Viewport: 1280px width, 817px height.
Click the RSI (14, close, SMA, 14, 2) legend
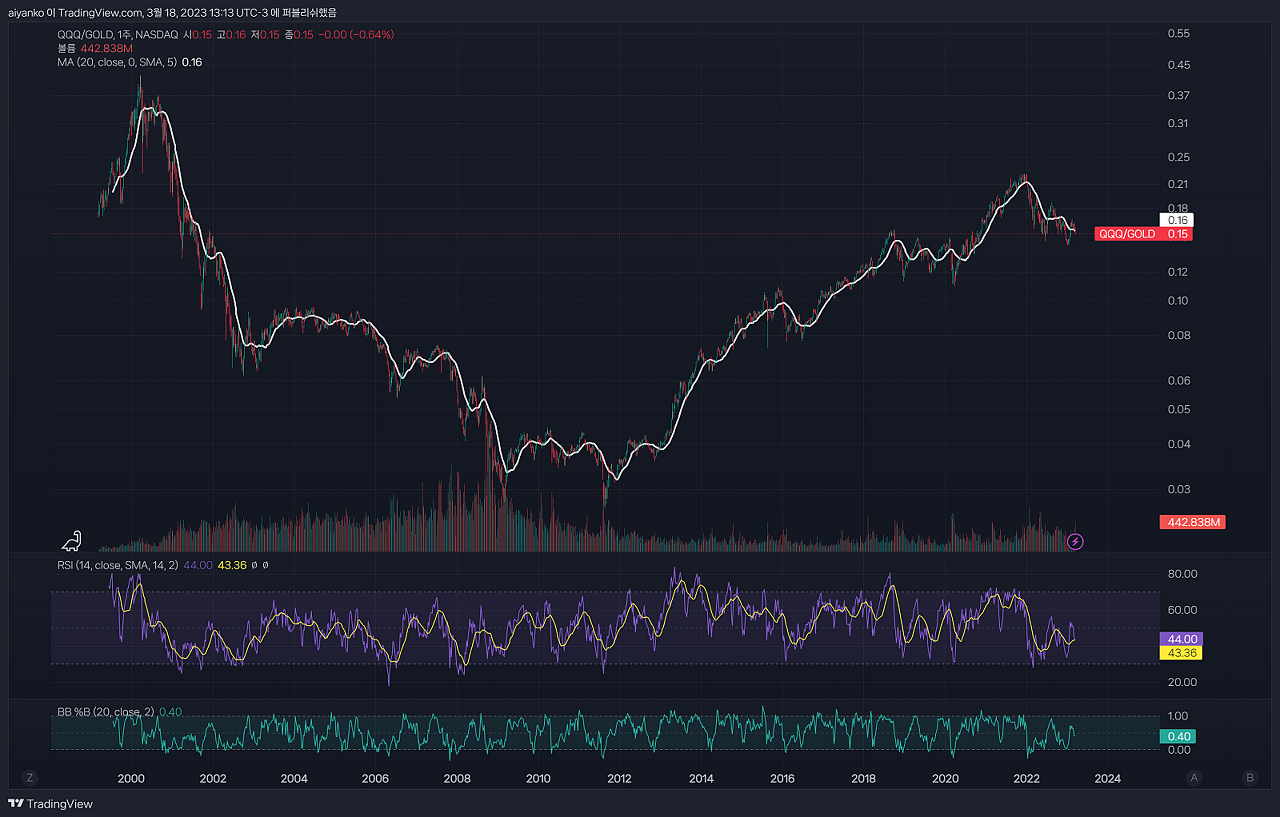coord(117,565)
